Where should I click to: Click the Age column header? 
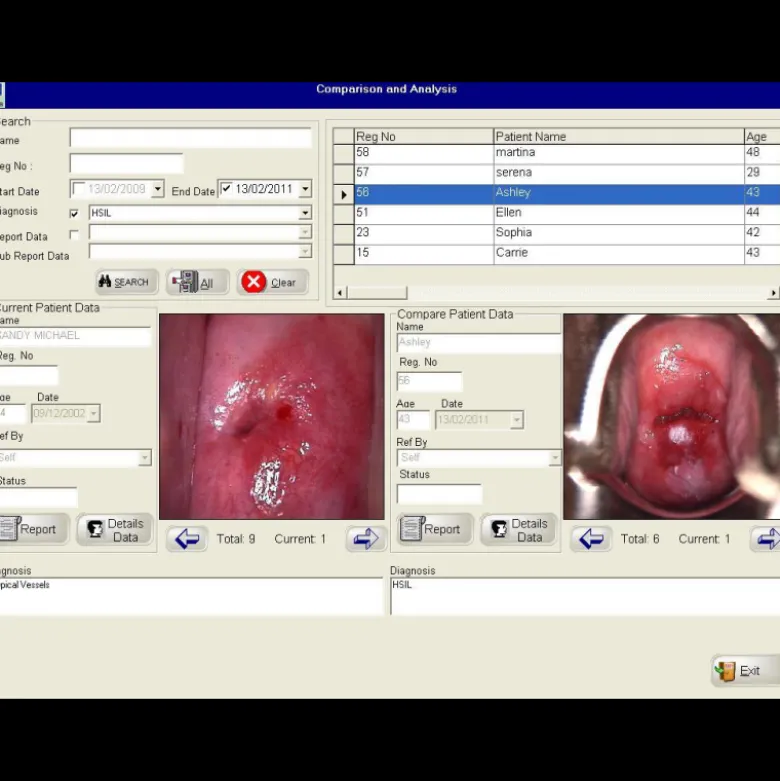tap(762, 136)
